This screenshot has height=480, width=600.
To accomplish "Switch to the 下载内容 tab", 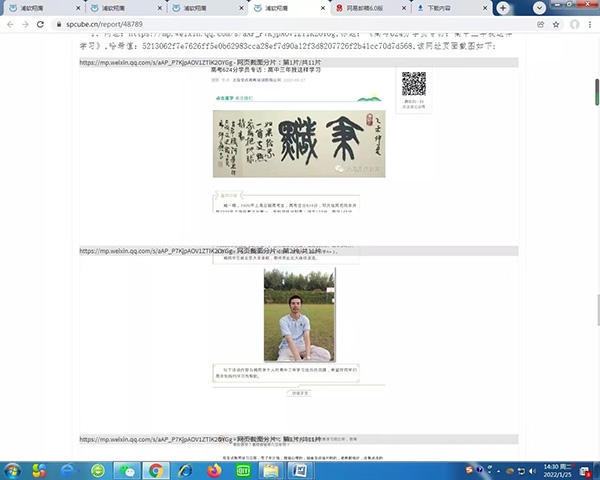I will (446, 7).
